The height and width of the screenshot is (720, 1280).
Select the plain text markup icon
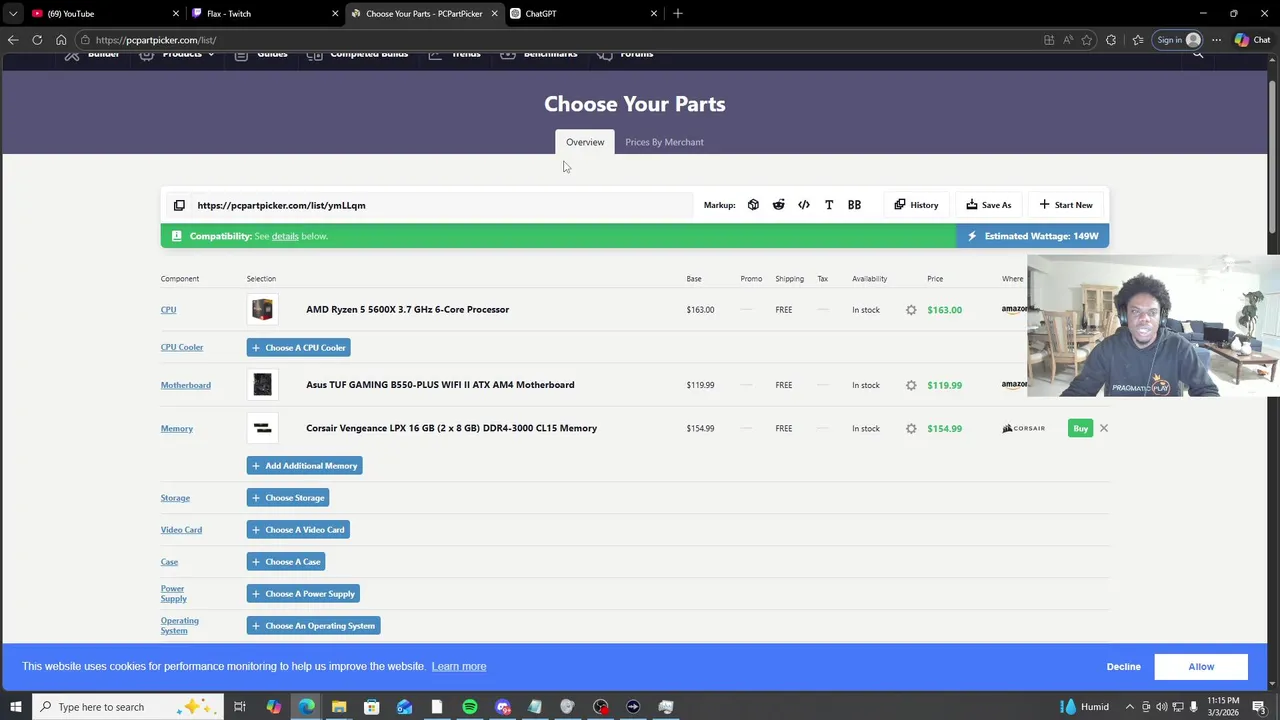829,205
